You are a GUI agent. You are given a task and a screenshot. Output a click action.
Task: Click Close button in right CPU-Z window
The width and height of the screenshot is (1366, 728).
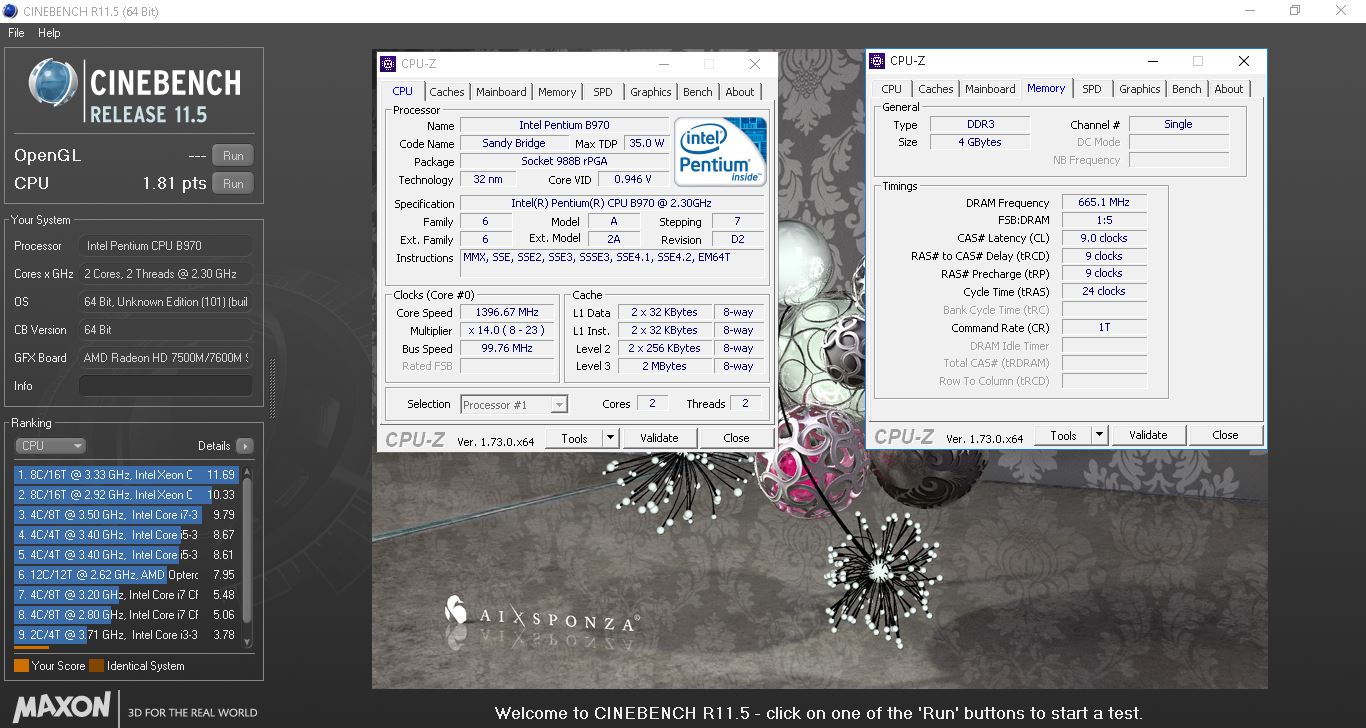(x=1225, y=435)
